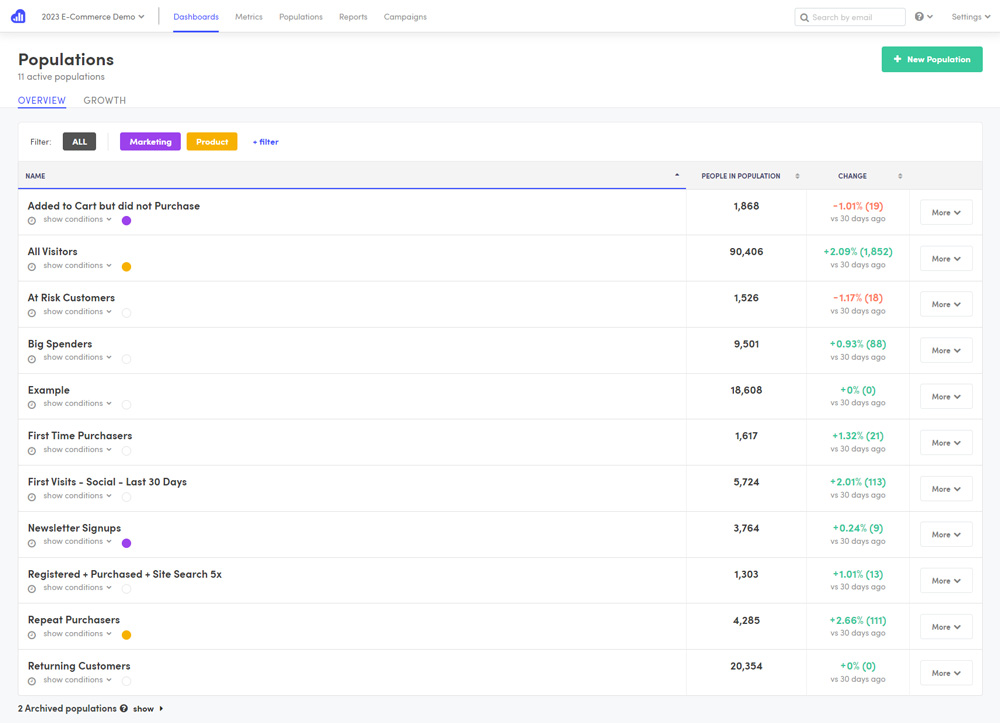Enable the ALL filter

click(79, 141)
